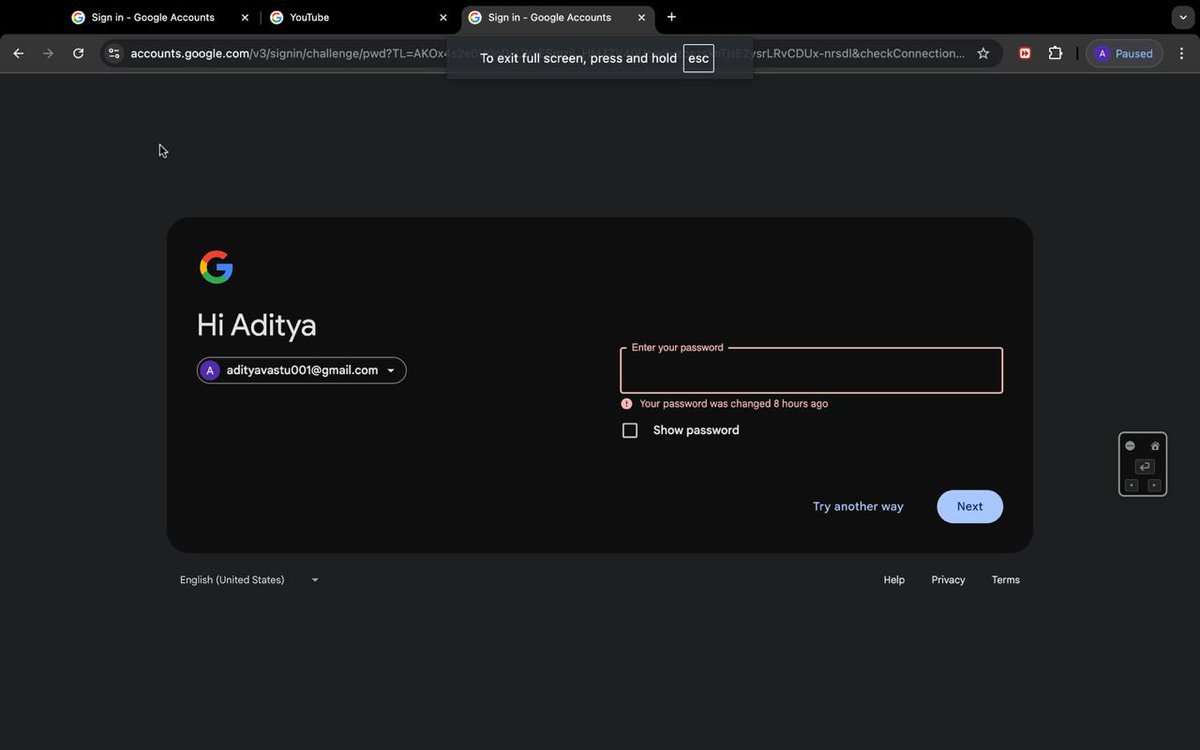Focus the Enter your password field
Viewport: 1200px width, 750px height.
coord(811,370)
